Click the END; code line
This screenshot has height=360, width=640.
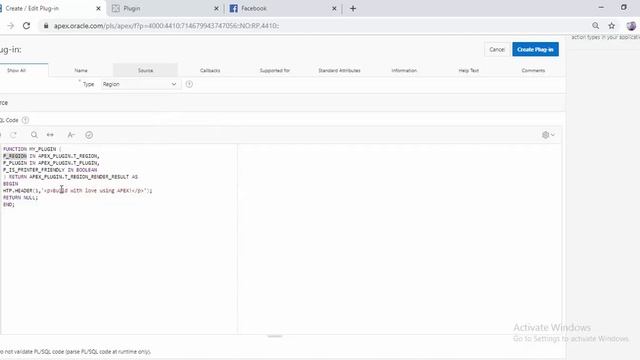9,204
